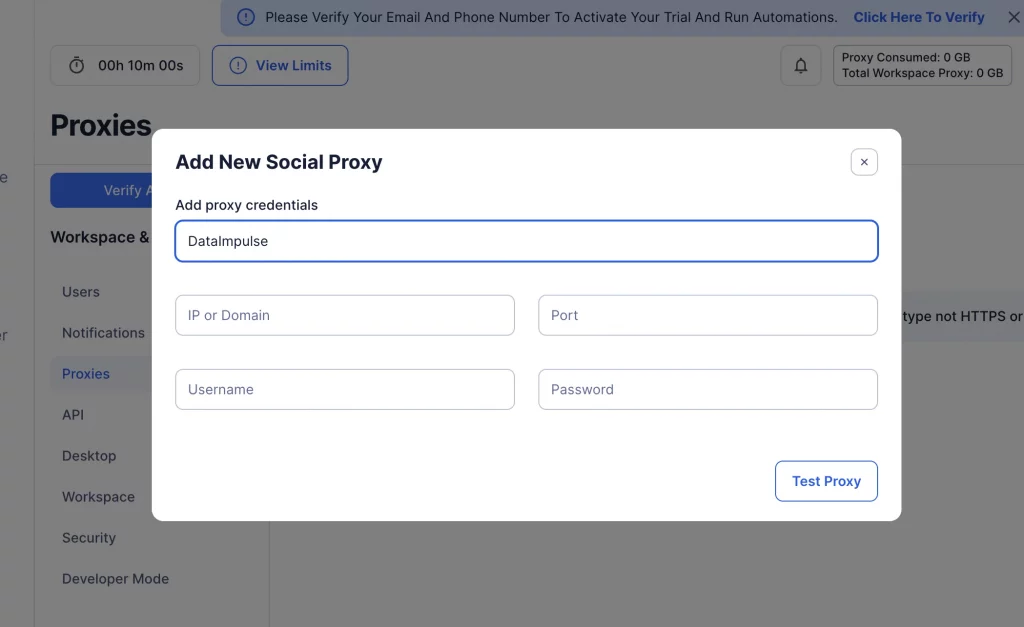Viewport: 1024px width, 627px height.
Task: Click into the Username field
Action: pos(345,389)
